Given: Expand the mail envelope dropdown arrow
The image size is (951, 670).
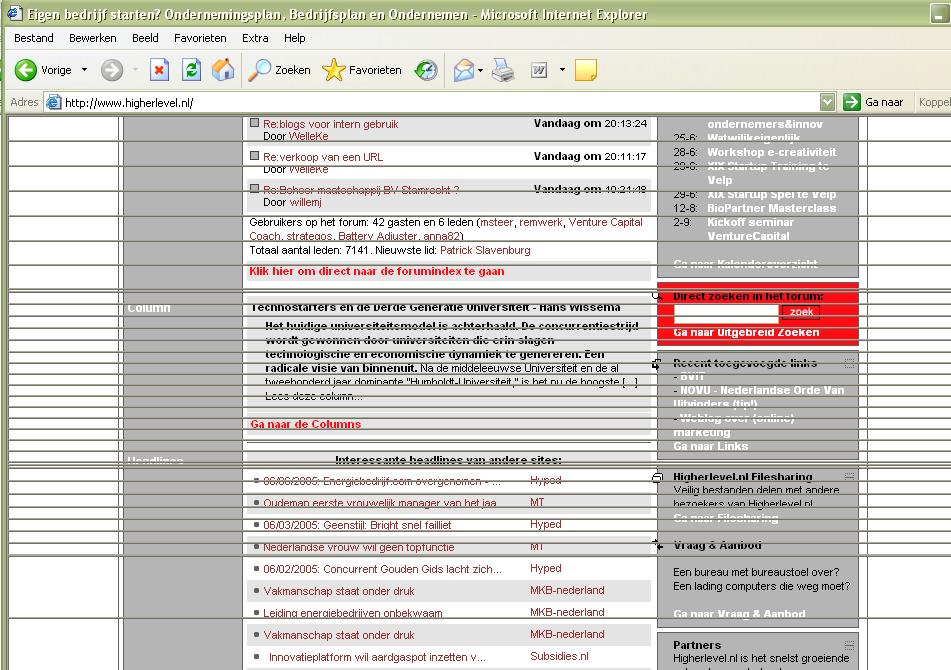Looking at the screenshot, I should [x=481, y=70].
